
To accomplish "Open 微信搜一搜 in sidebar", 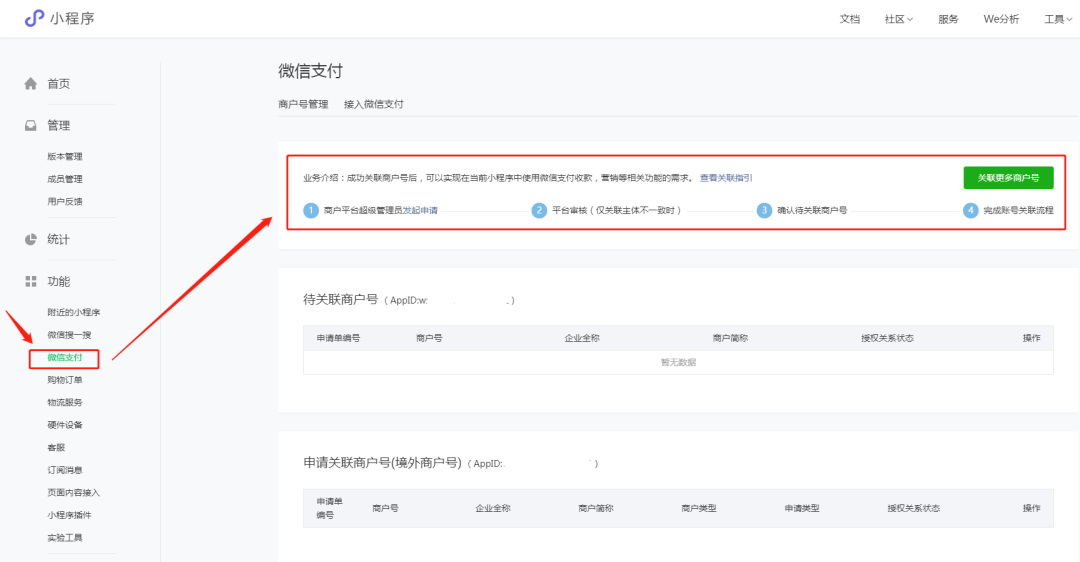I will pyautogui.click(x=69, y=335).
